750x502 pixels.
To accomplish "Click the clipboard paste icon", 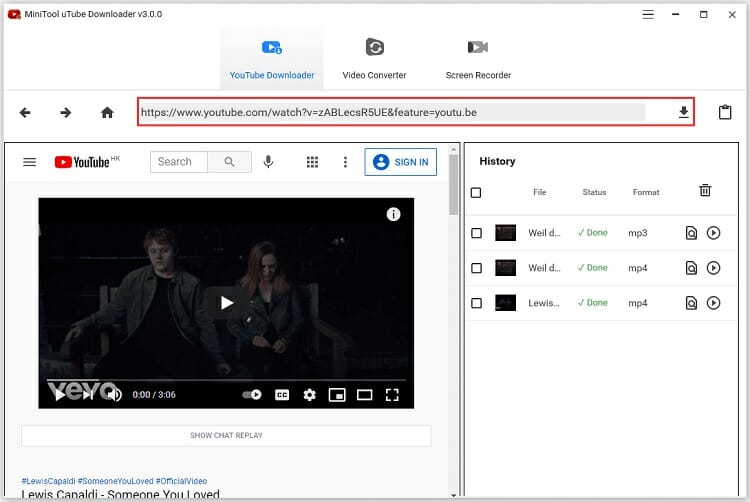I will (725, 112).
